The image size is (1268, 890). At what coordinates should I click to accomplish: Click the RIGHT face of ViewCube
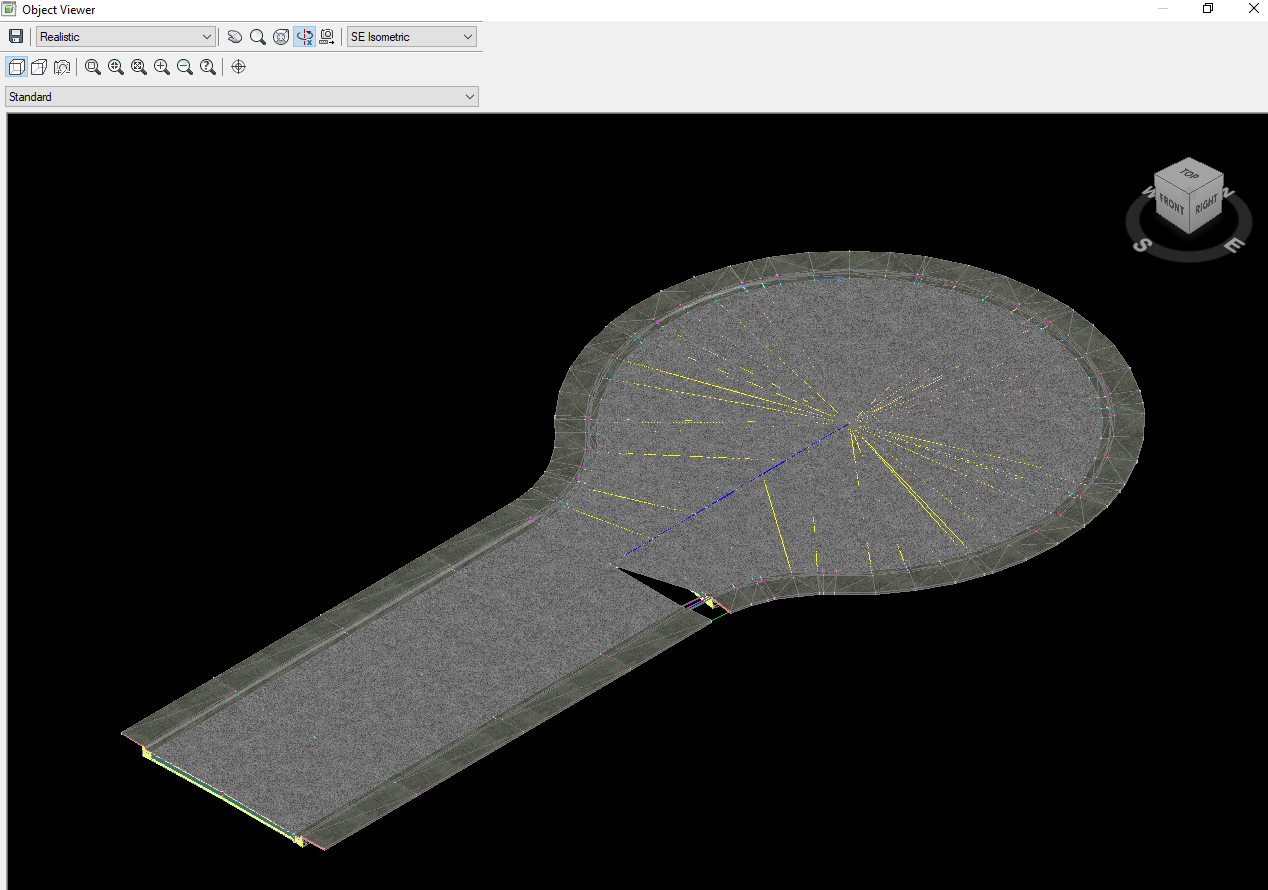click(x=1207, y=203)
